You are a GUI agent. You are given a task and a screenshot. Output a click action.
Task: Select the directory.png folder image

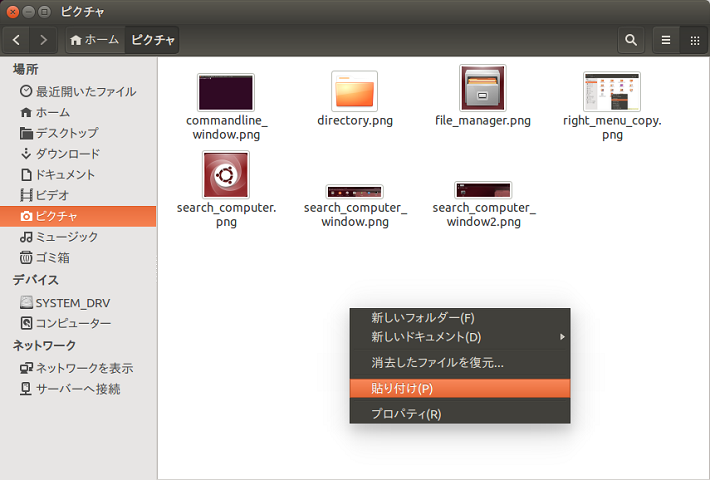(355, 91)
